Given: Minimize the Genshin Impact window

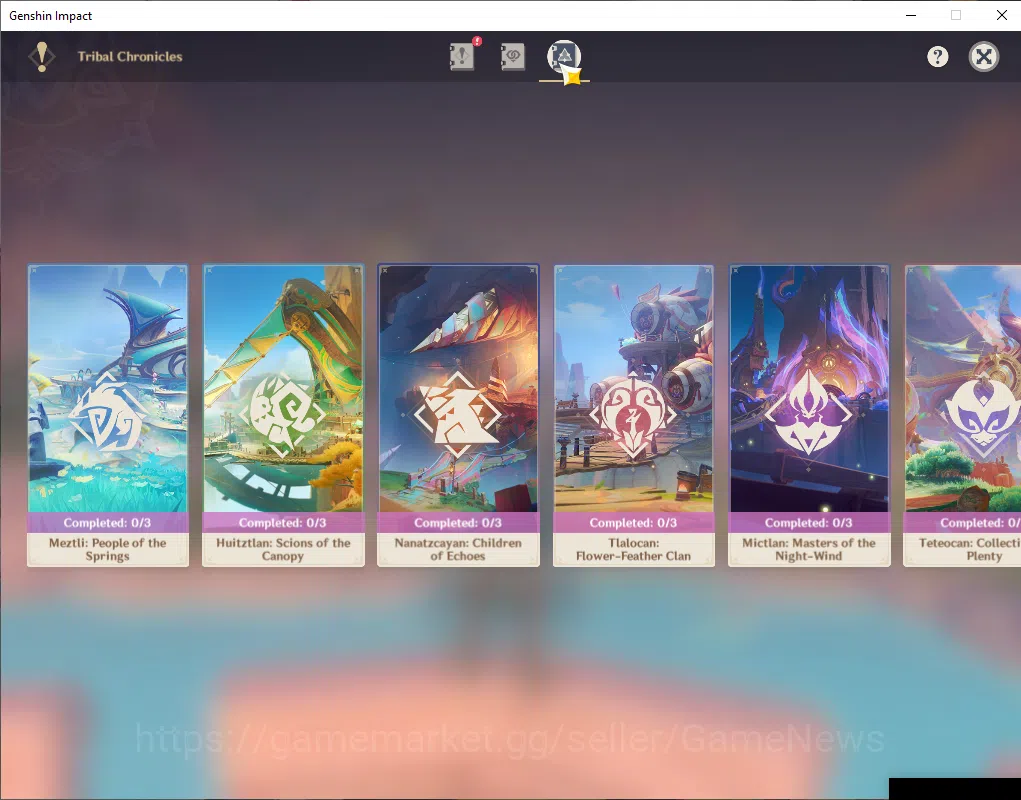Looking at the screenshot, I should (x=911, y=15).
